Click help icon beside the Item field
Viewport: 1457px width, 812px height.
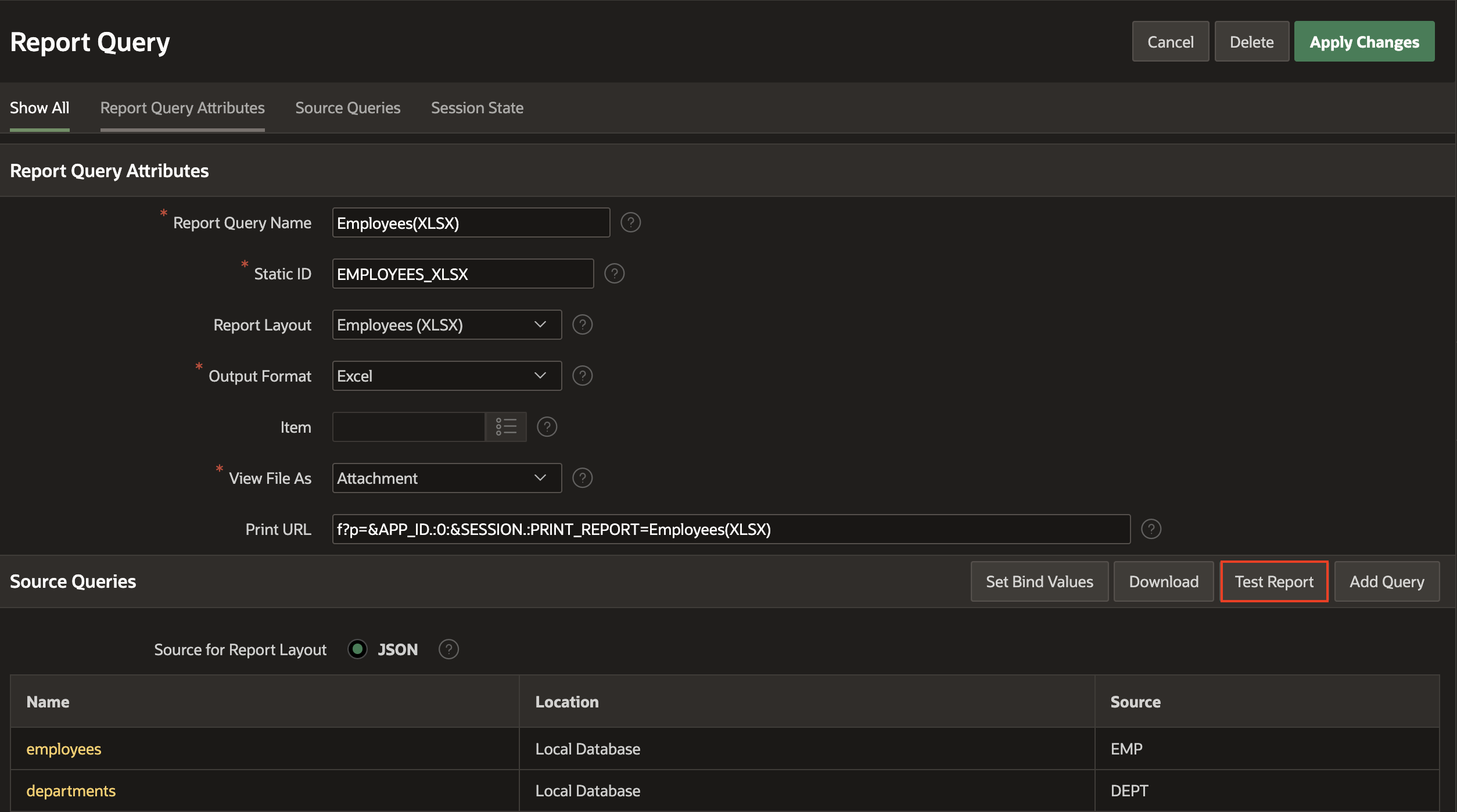(547, 427)
